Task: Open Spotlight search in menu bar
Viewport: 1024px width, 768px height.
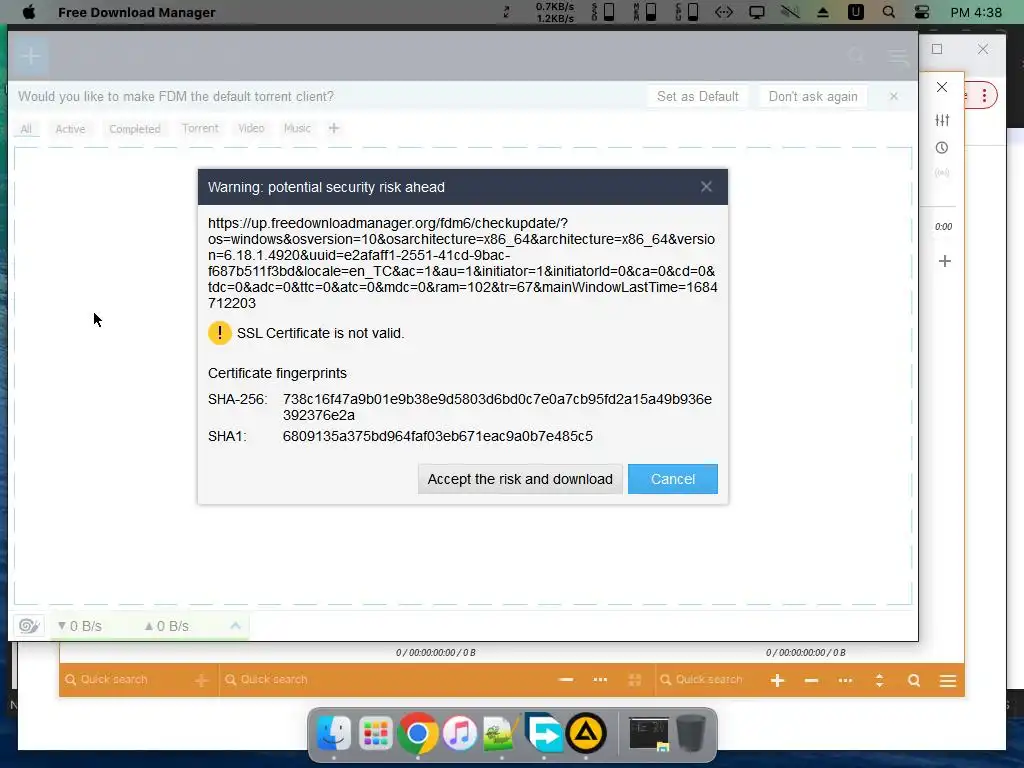Action: [x=889, y=12]
